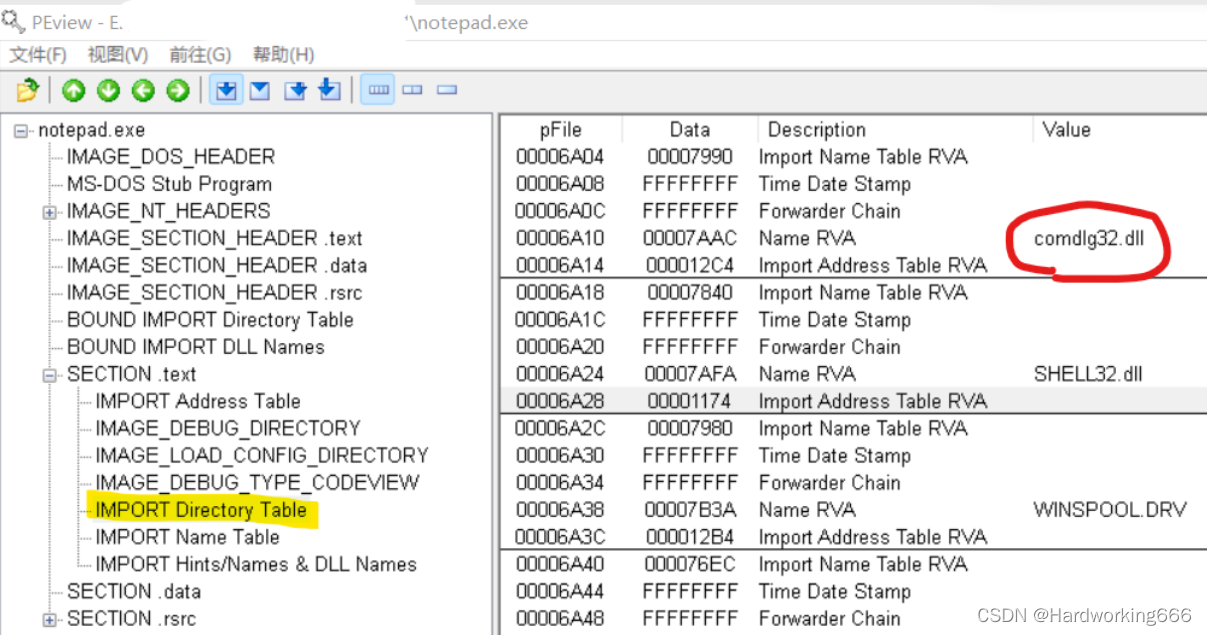Viewport: 1207px width, 635px height.
Task: Click data value 00007AFA
Action: [x=690, y=374]
